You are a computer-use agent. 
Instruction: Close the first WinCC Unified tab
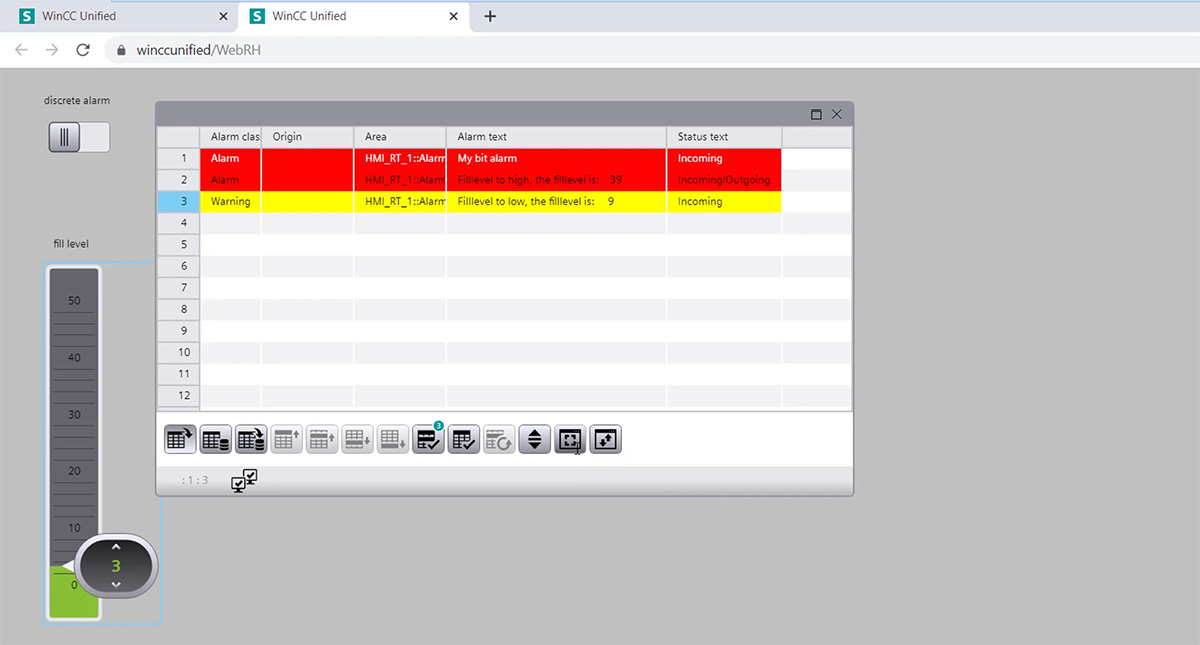(x=224, y=16)
